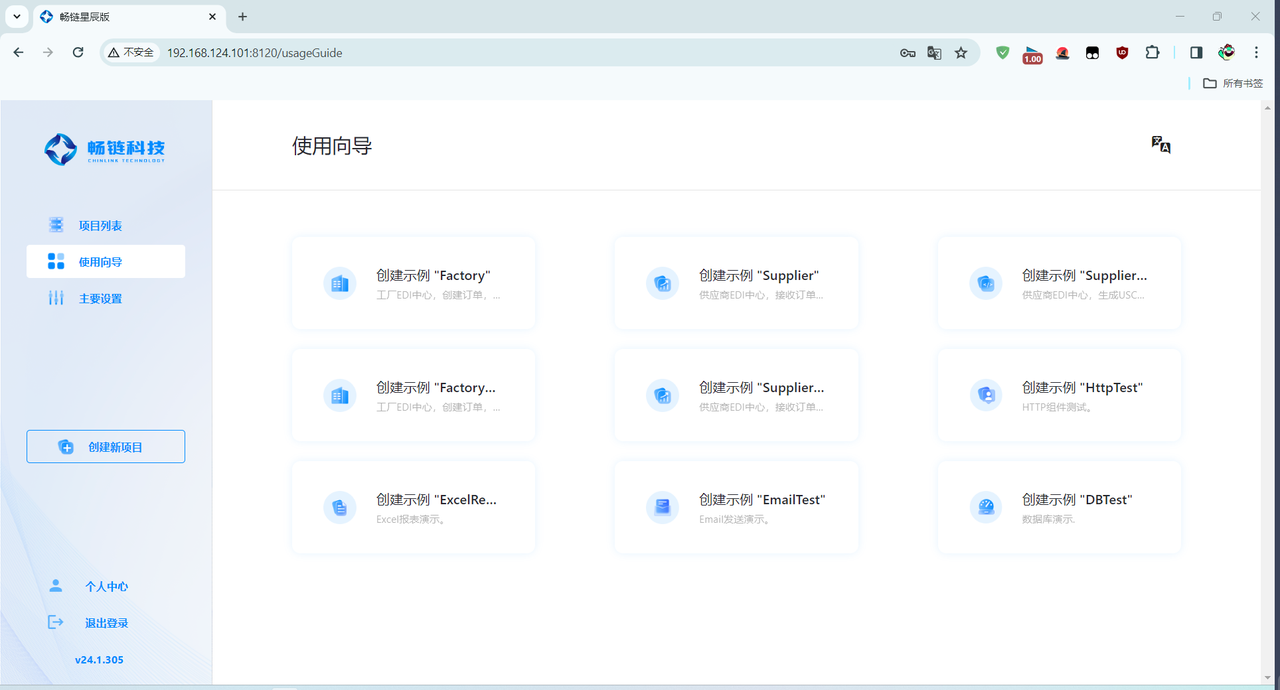Click the 项目列表 sidebar icon

click(56, 225)
